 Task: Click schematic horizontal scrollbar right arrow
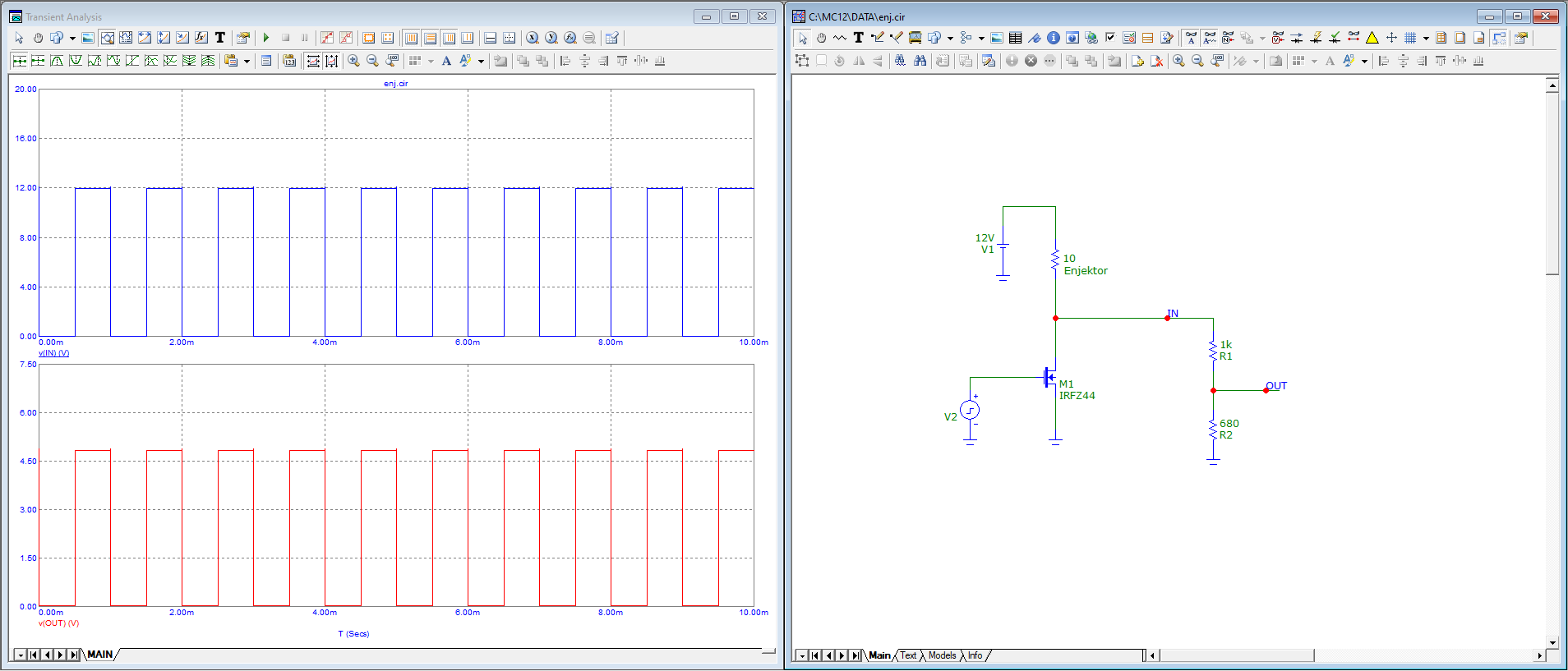[1539, 655]
